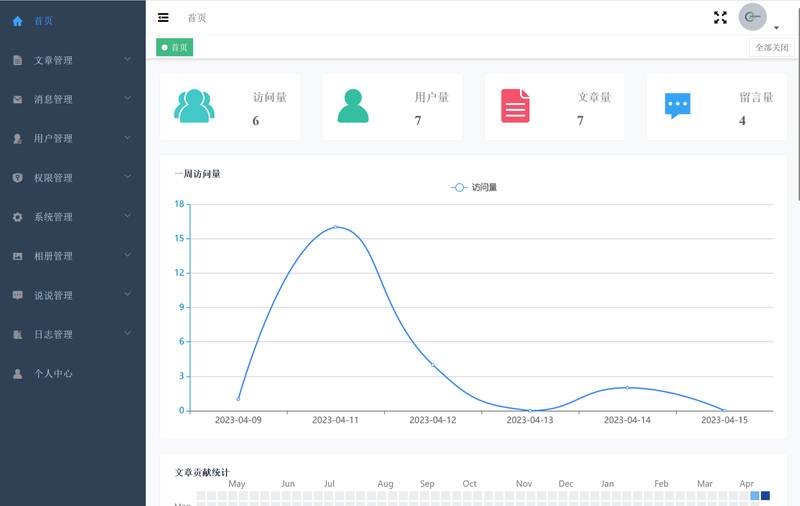The height and width of the screenshot is (506, 800).
Task: Expand the 相册管理 menu chevron
Action: 128,255
